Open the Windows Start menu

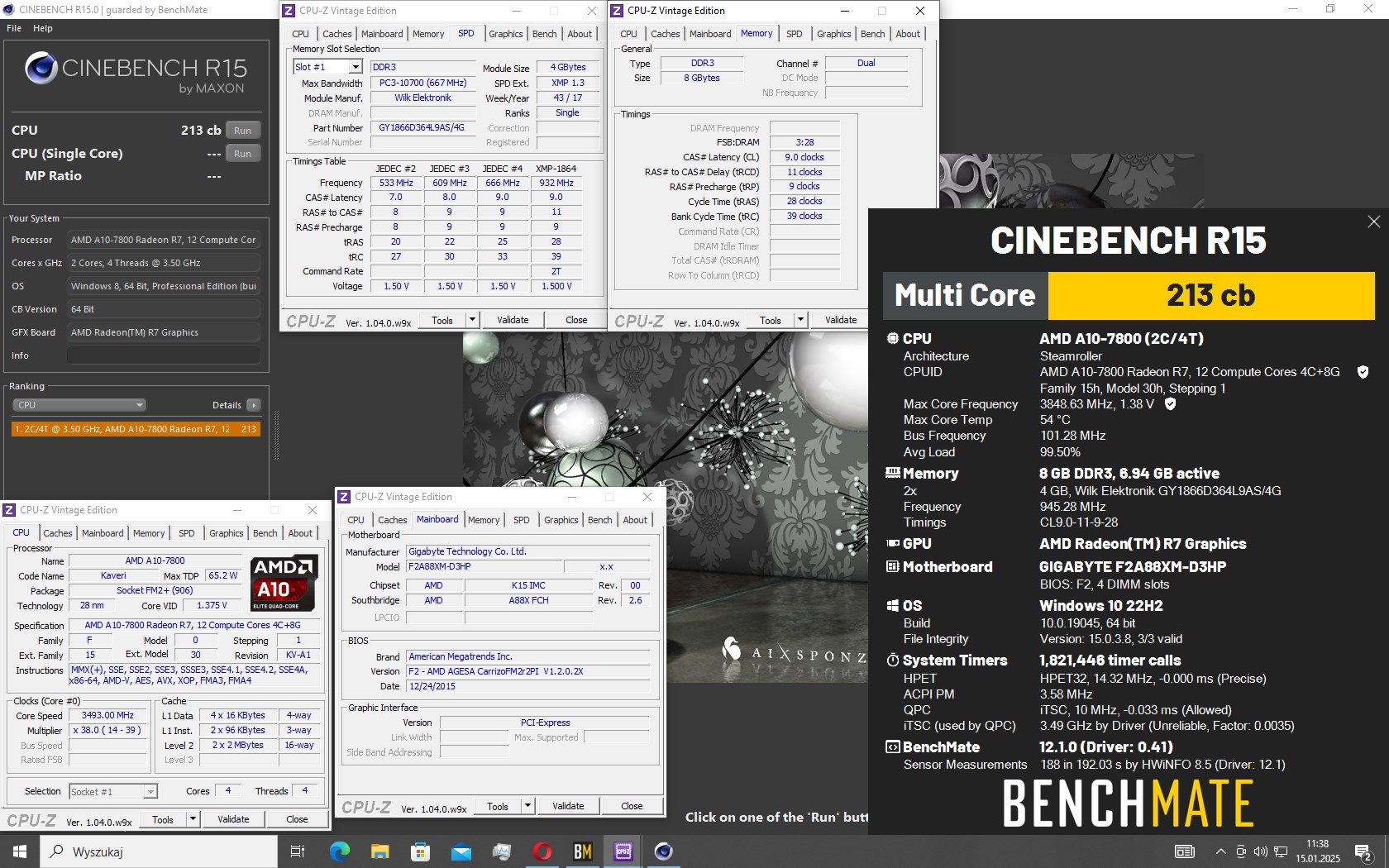pyautogui.click(x=20, y=851)
